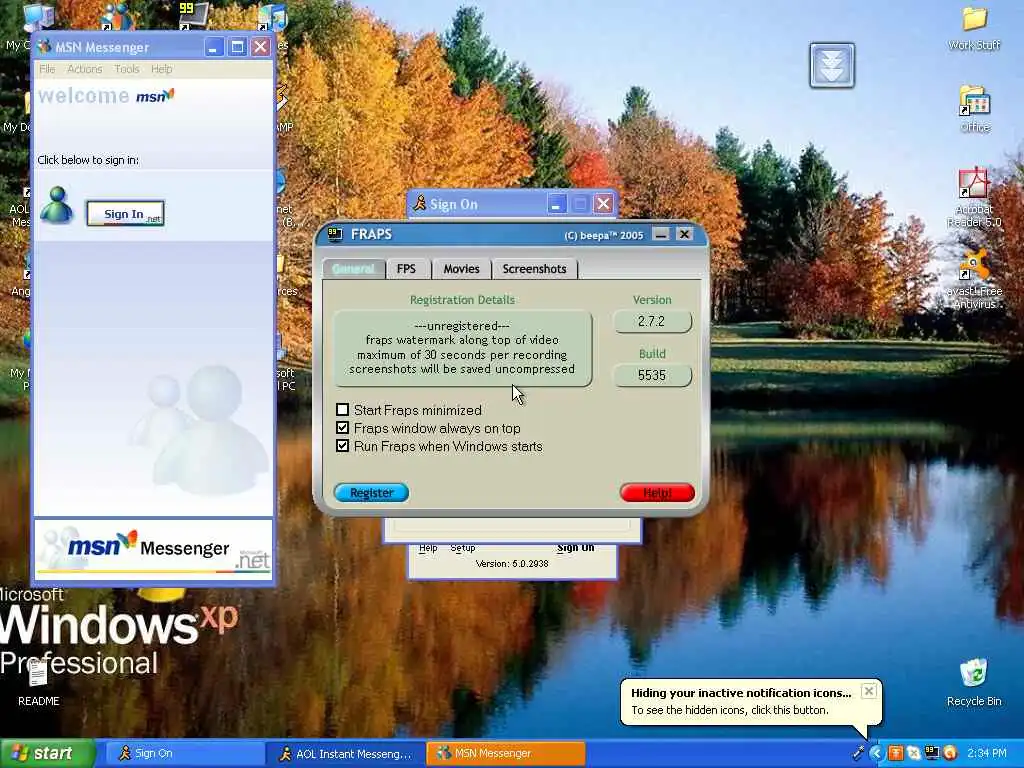Uncheck Fraps window always on top
The width and height of the screenshot is (1024, 768).
coord(342,428)
